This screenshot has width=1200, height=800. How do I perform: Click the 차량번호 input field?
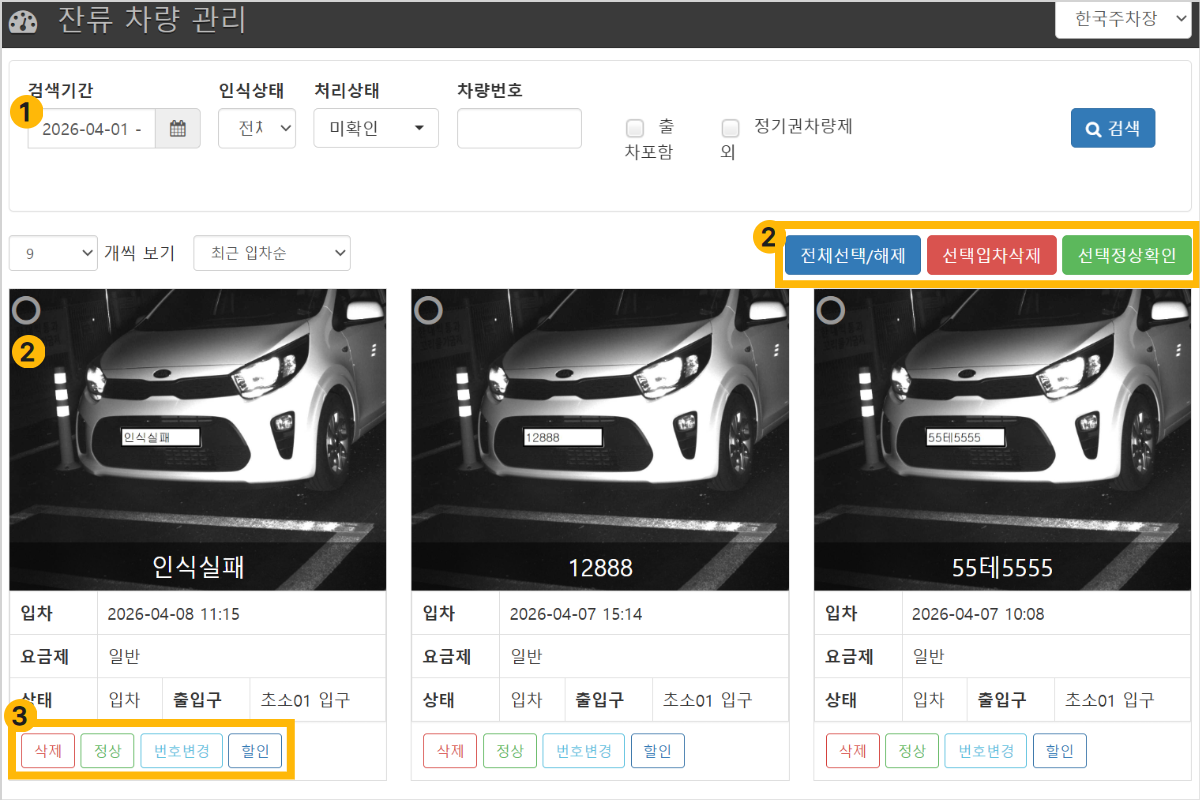coord(519,128)
